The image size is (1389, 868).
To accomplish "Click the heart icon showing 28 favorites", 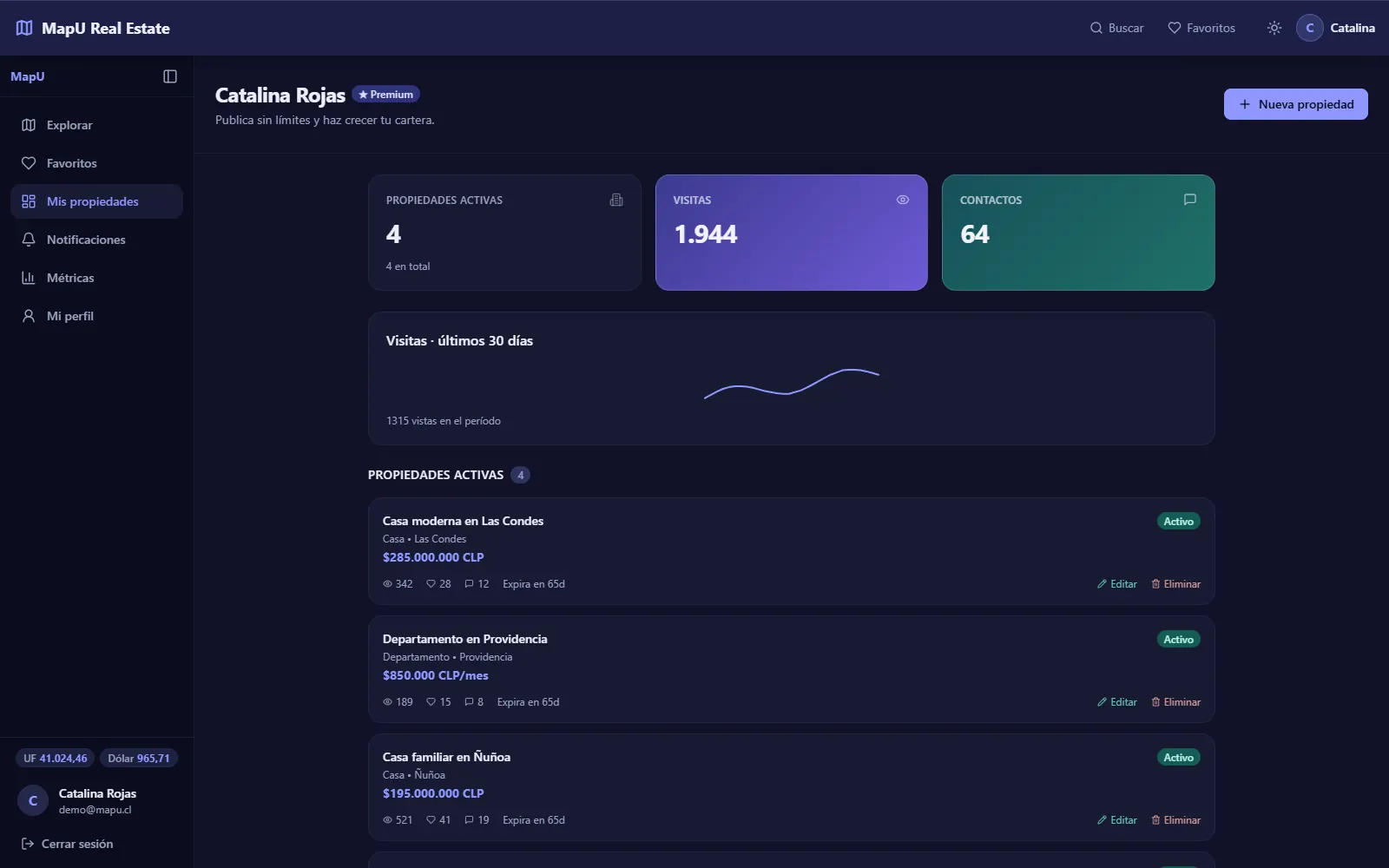I will pos(431,584).
